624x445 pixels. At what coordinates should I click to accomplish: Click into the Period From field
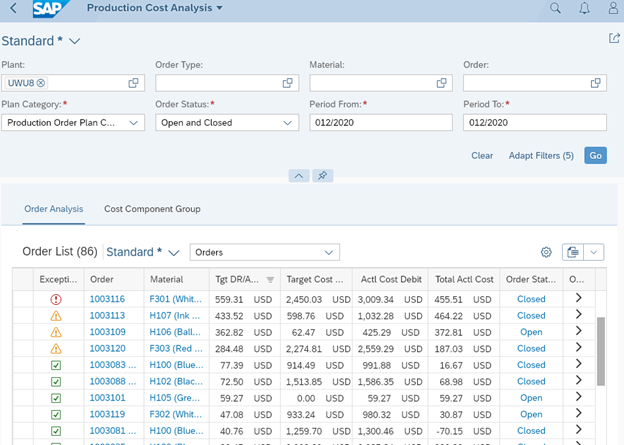(x=380, y=123)
